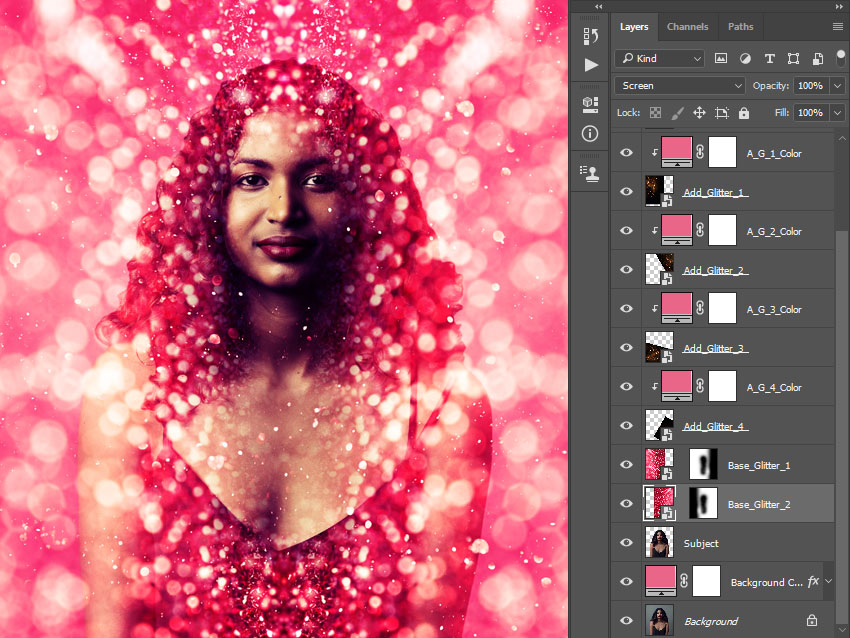Filter for smart object layers
The image size is (850, 638).
(x=817, y=58)
